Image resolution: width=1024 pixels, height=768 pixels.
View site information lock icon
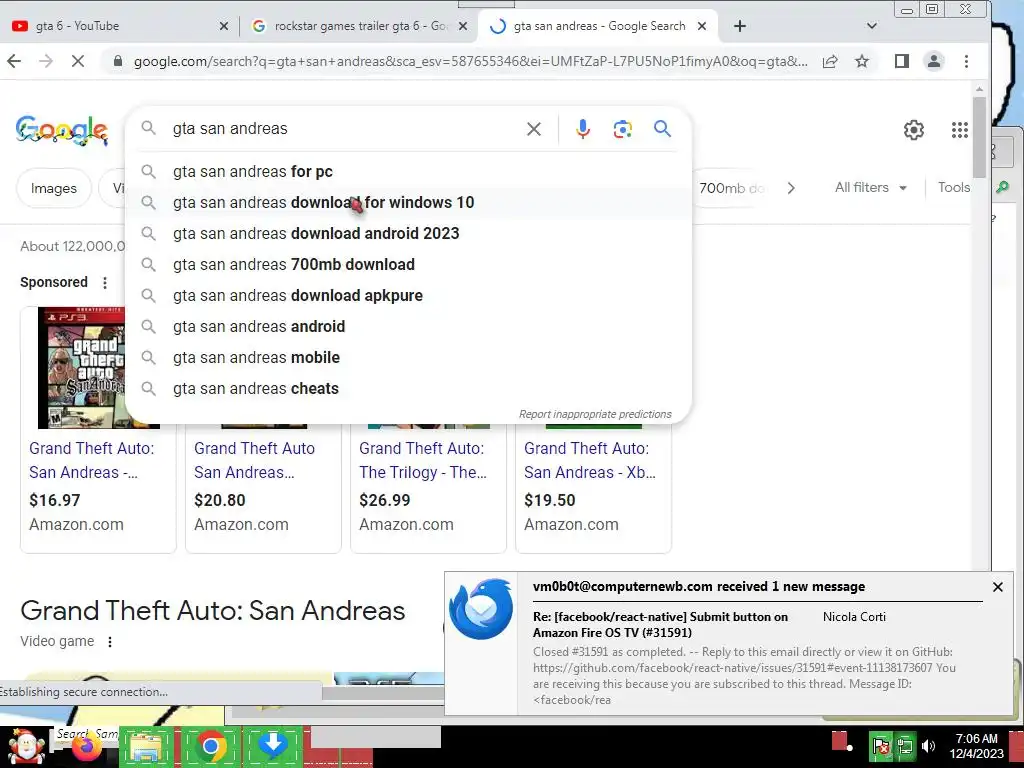pos(118,61)
